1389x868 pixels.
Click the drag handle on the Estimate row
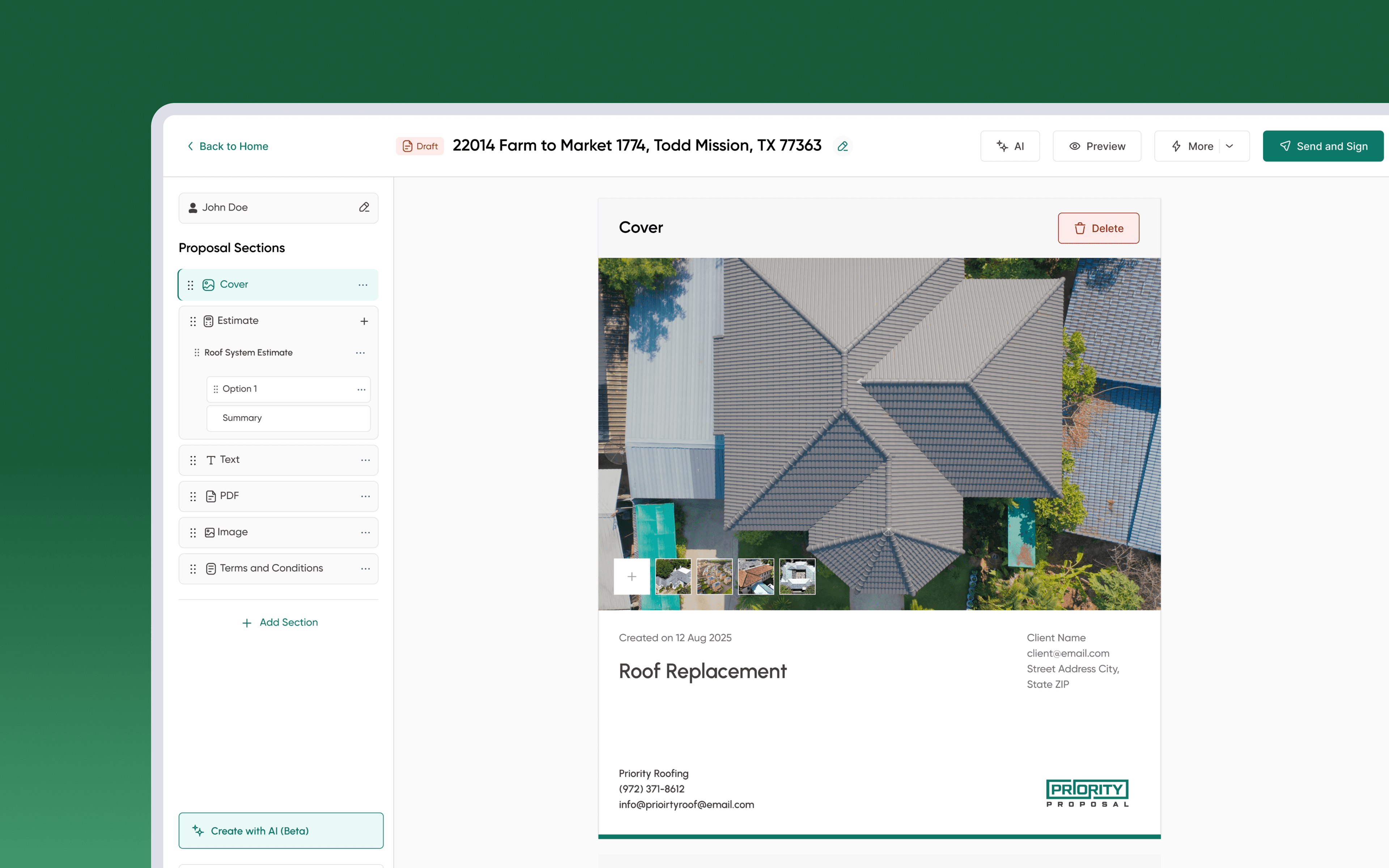pos(193,322)
